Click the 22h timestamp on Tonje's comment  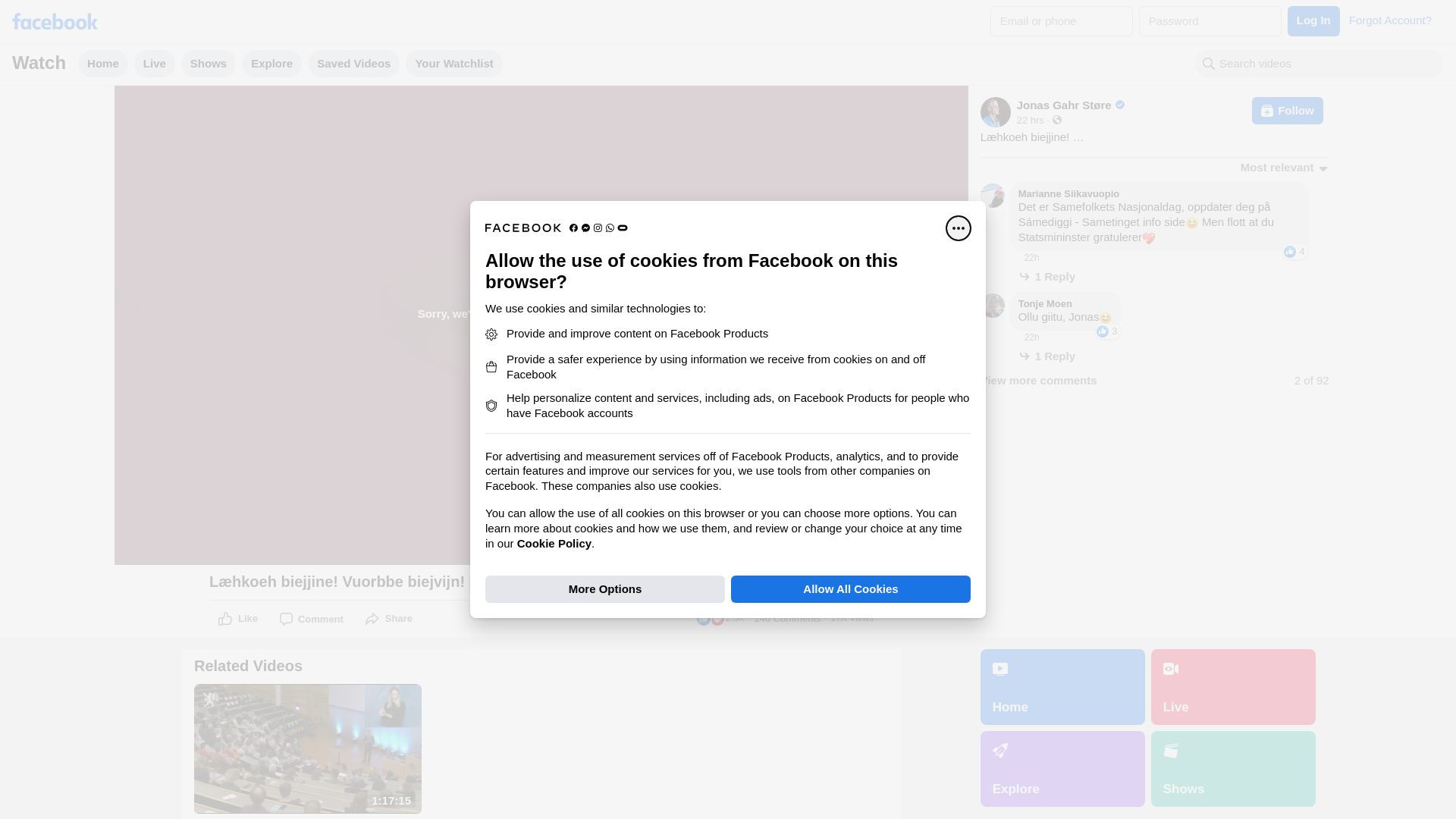point(1032,337)
